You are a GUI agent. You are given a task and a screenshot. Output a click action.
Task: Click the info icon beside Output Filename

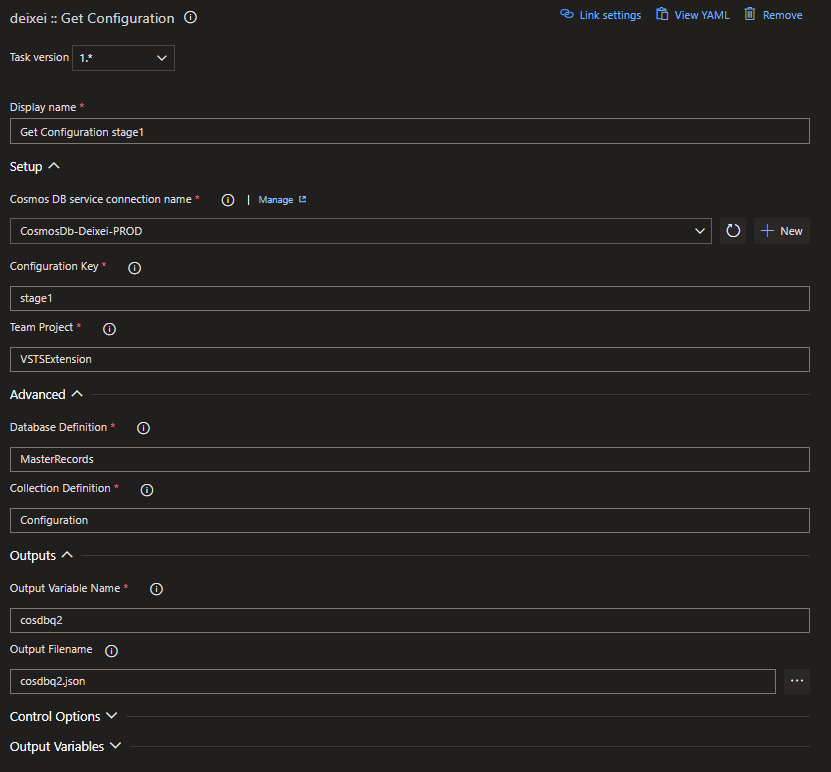[111, 651]
